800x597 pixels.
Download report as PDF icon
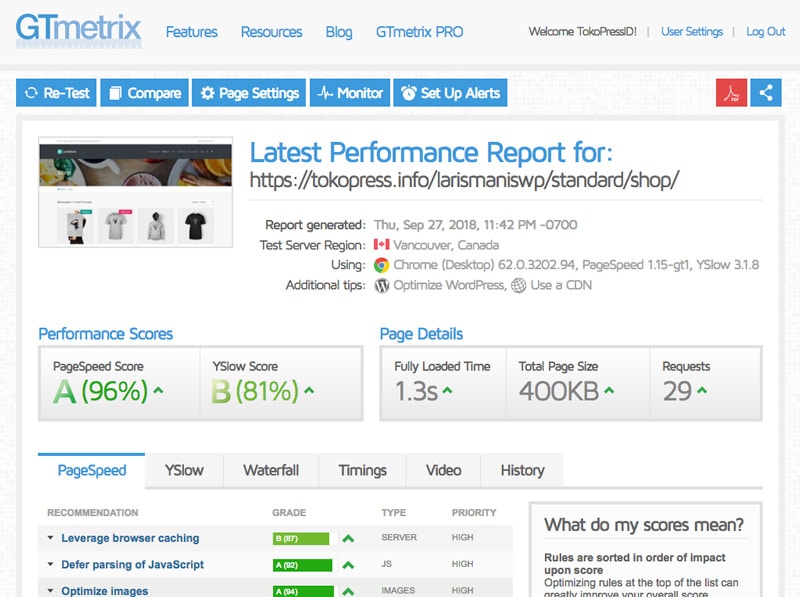(732, 93)
